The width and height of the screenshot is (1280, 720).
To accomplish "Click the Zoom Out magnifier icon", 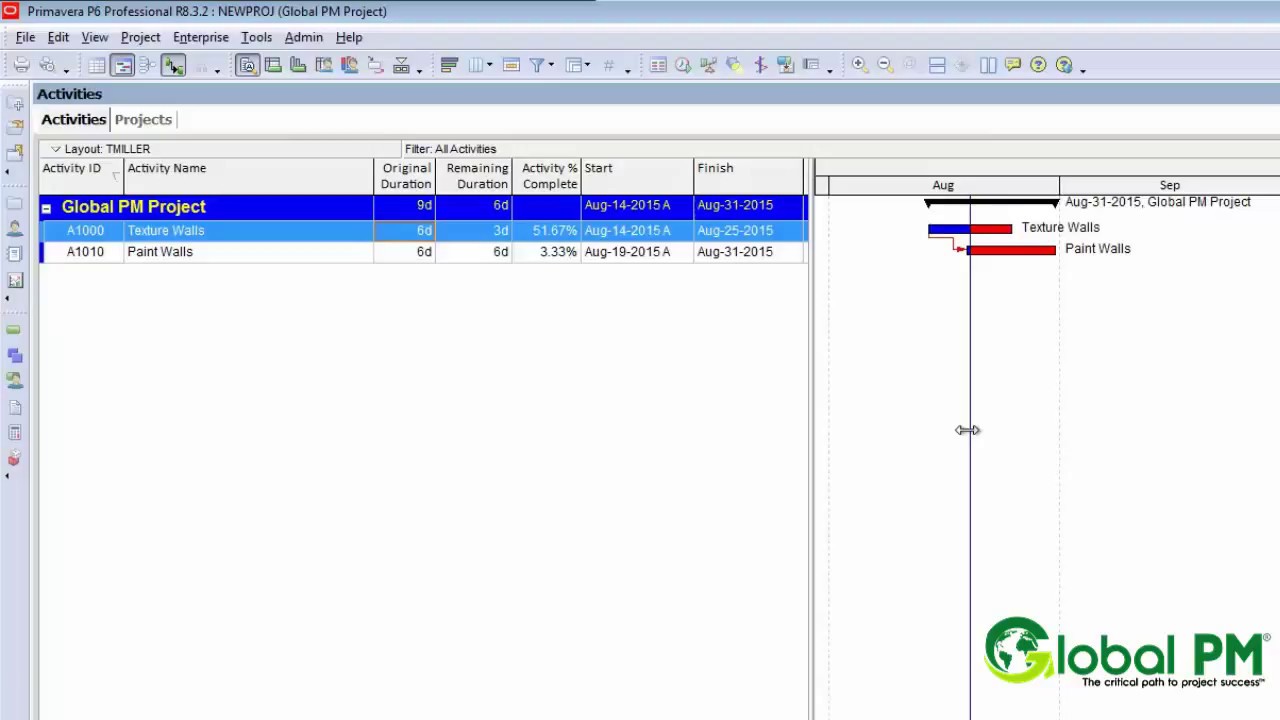I will coord(885,65).
